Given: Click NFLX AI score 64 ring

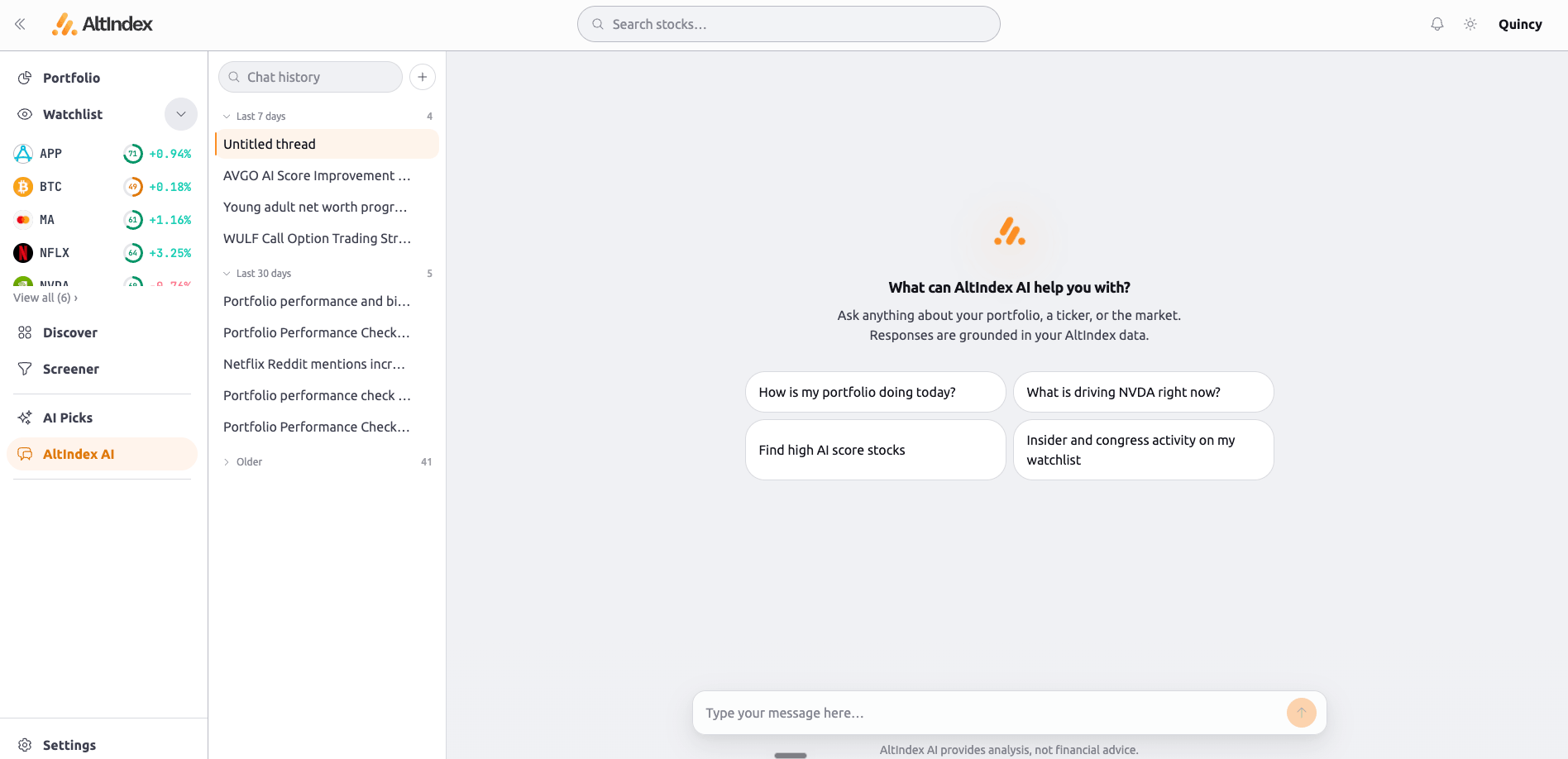Looking at the screenshot, I should point(133,253).
